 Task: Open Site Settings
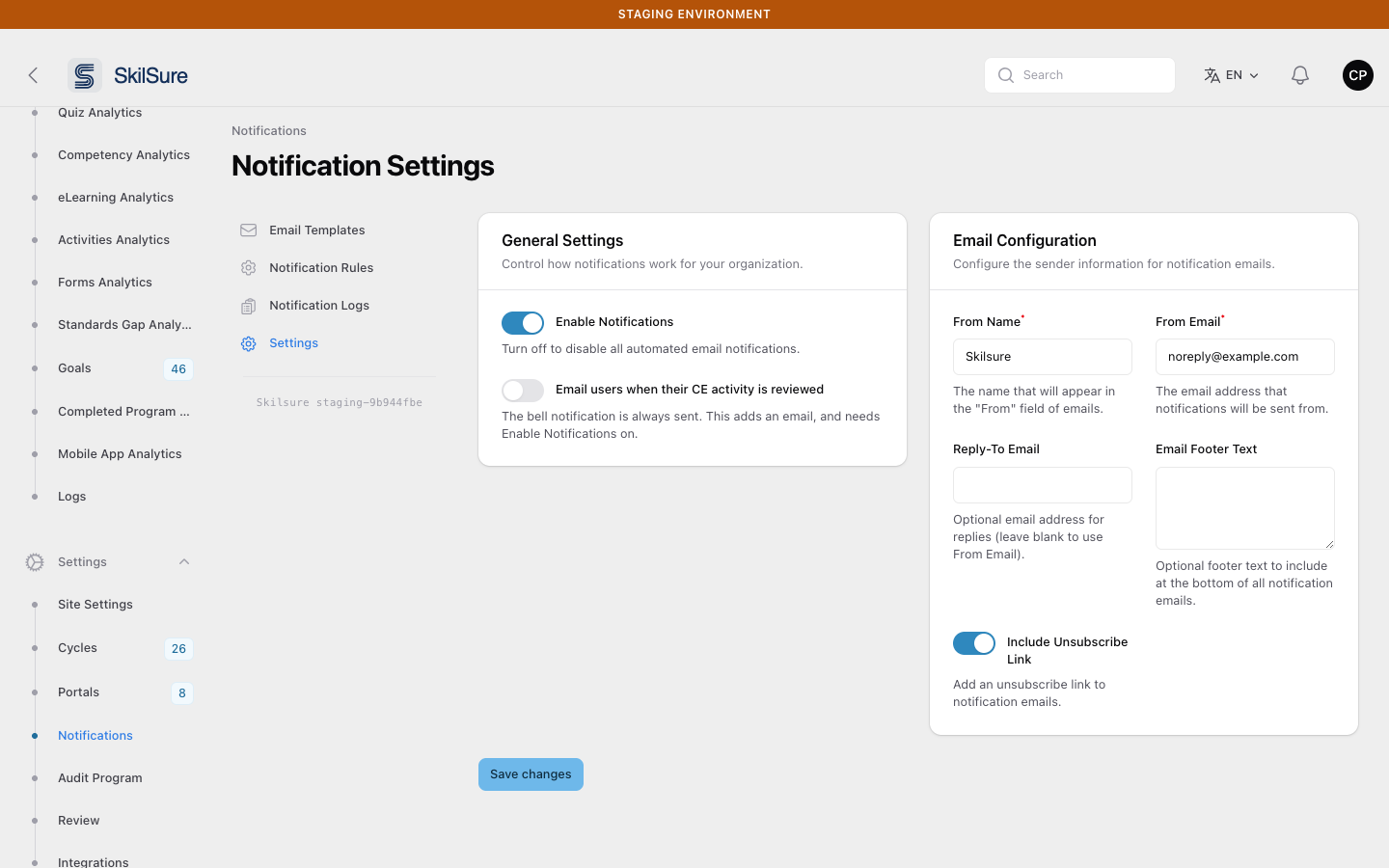(95, 605)
